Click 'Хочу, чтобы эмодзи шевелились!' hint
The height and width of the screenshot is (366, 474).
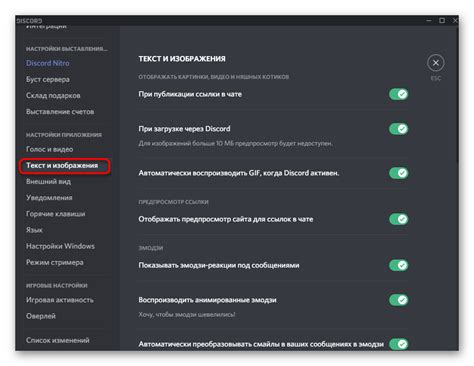[x=187, y=315]
